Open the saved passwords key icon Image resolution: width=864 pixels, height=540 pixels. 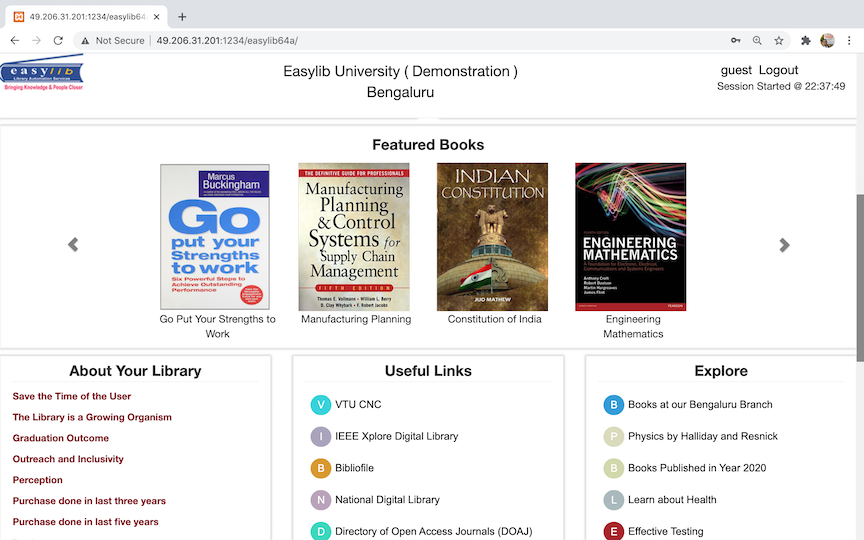tap(736, 40)
